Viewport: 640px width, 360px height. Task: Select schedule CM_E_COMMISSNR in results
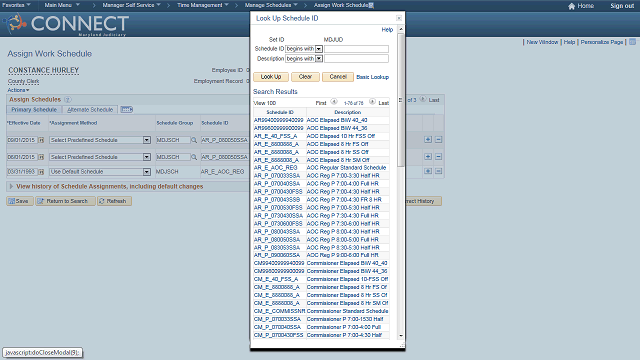tap(280, 311)
